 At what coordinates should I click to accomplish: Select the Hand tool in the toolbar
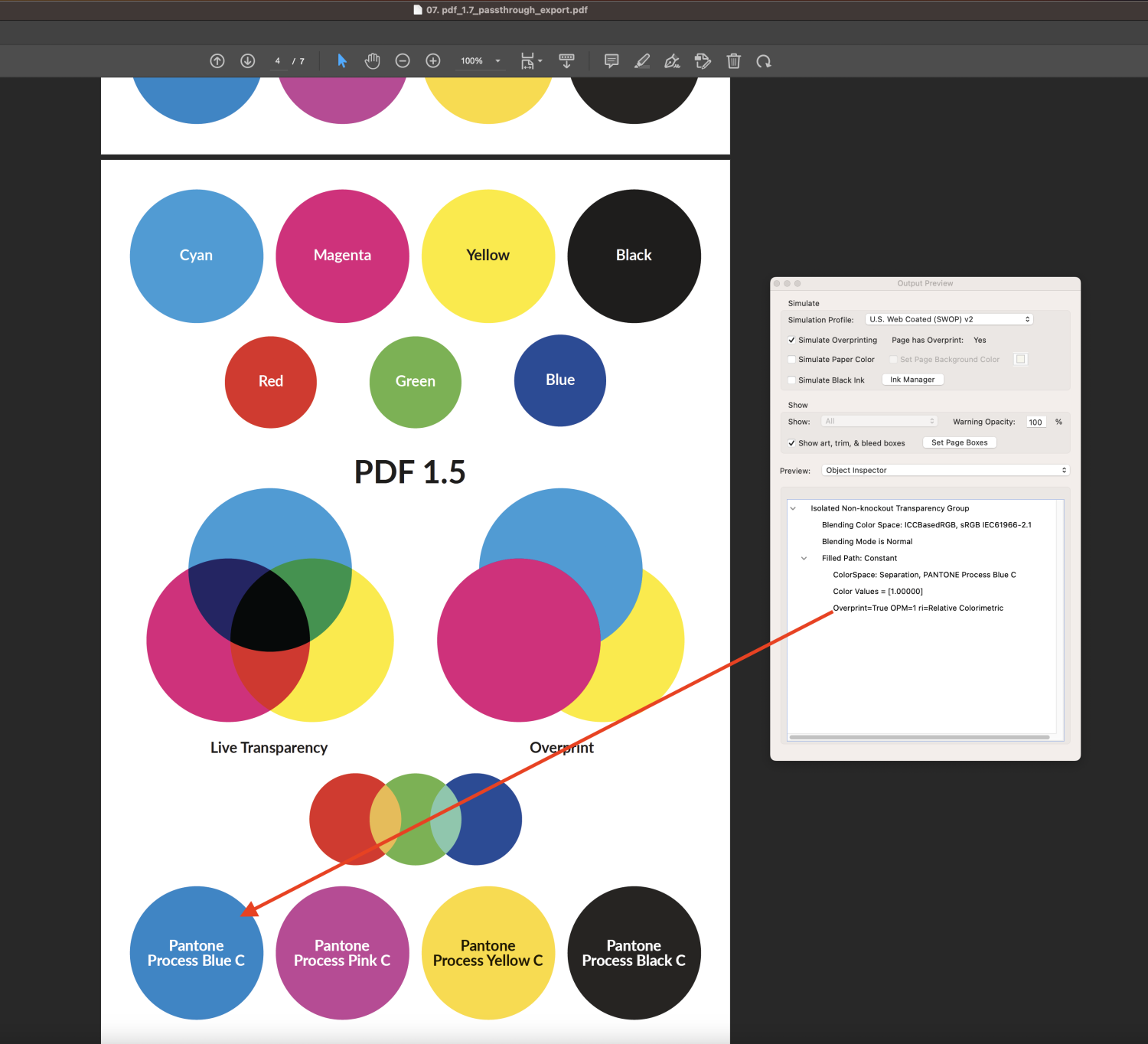[x=373, y=60]
